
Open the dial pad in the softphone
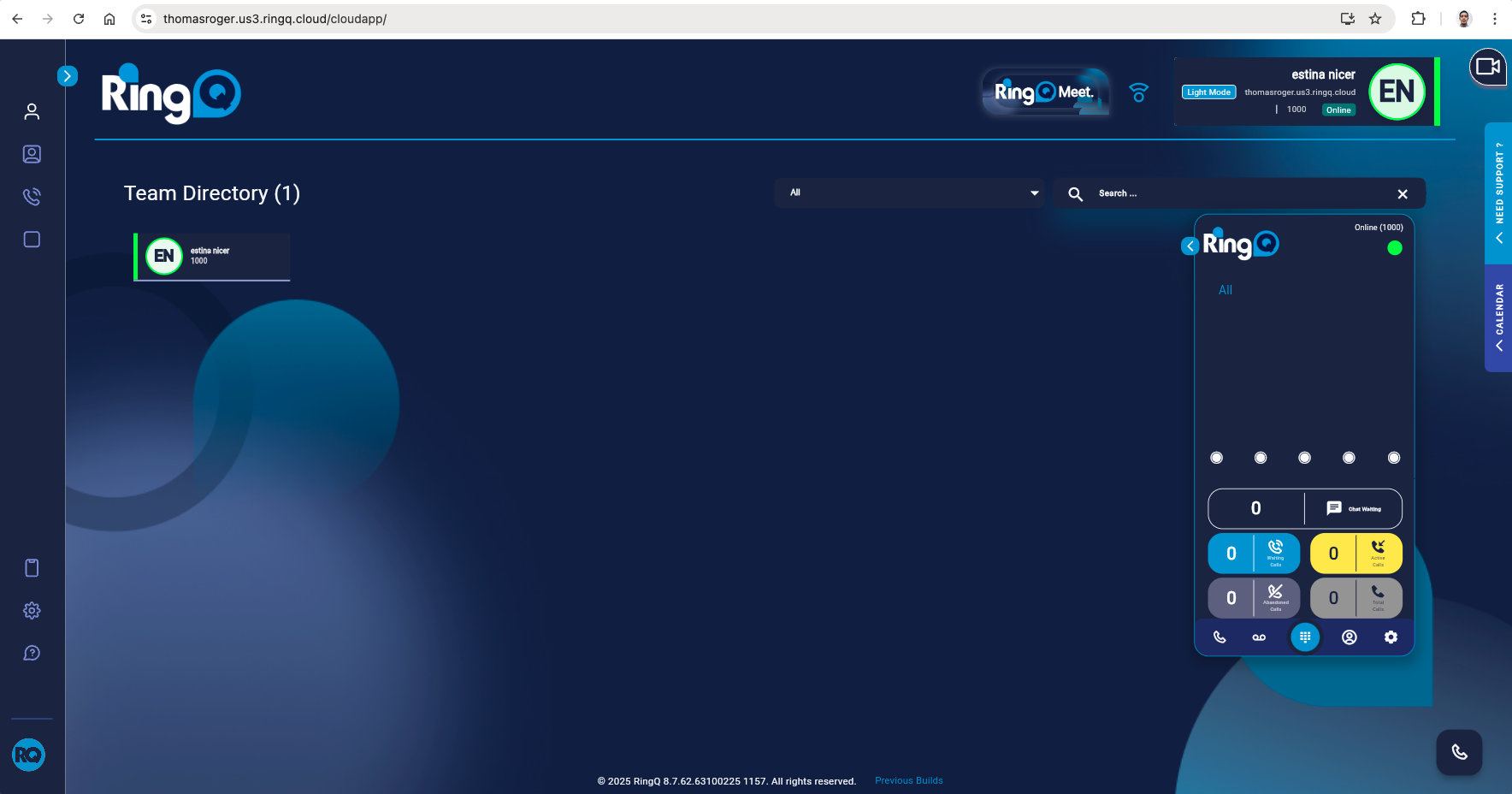pyautogui.click(x=1305, y=637)
